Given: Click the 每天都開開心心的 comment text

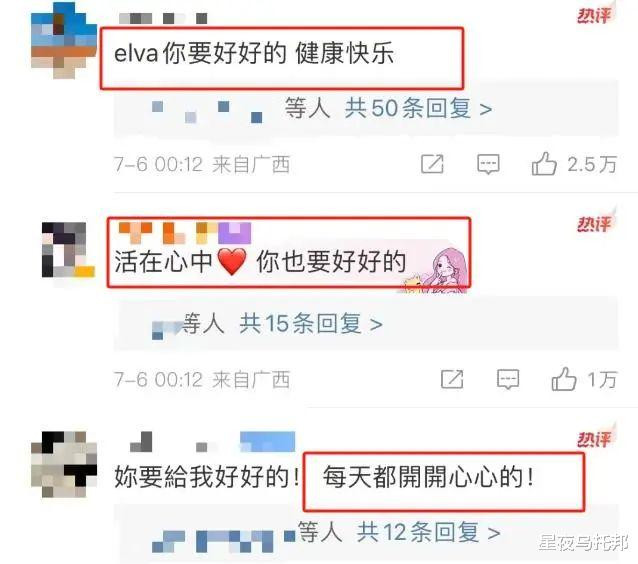Looking at the screenshot, I should pyautogui.click(x=428, y=477).
